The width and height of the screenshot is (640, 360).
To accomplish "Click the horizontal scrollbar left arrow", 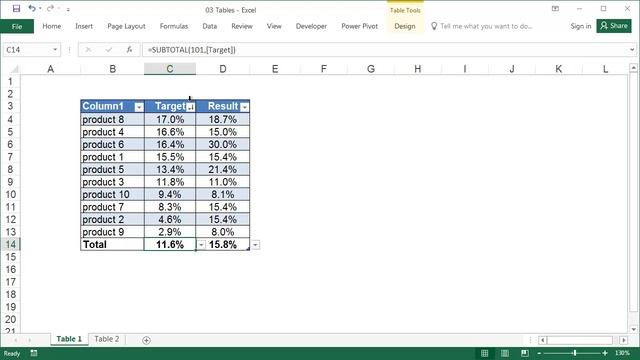I will point(542,340).
